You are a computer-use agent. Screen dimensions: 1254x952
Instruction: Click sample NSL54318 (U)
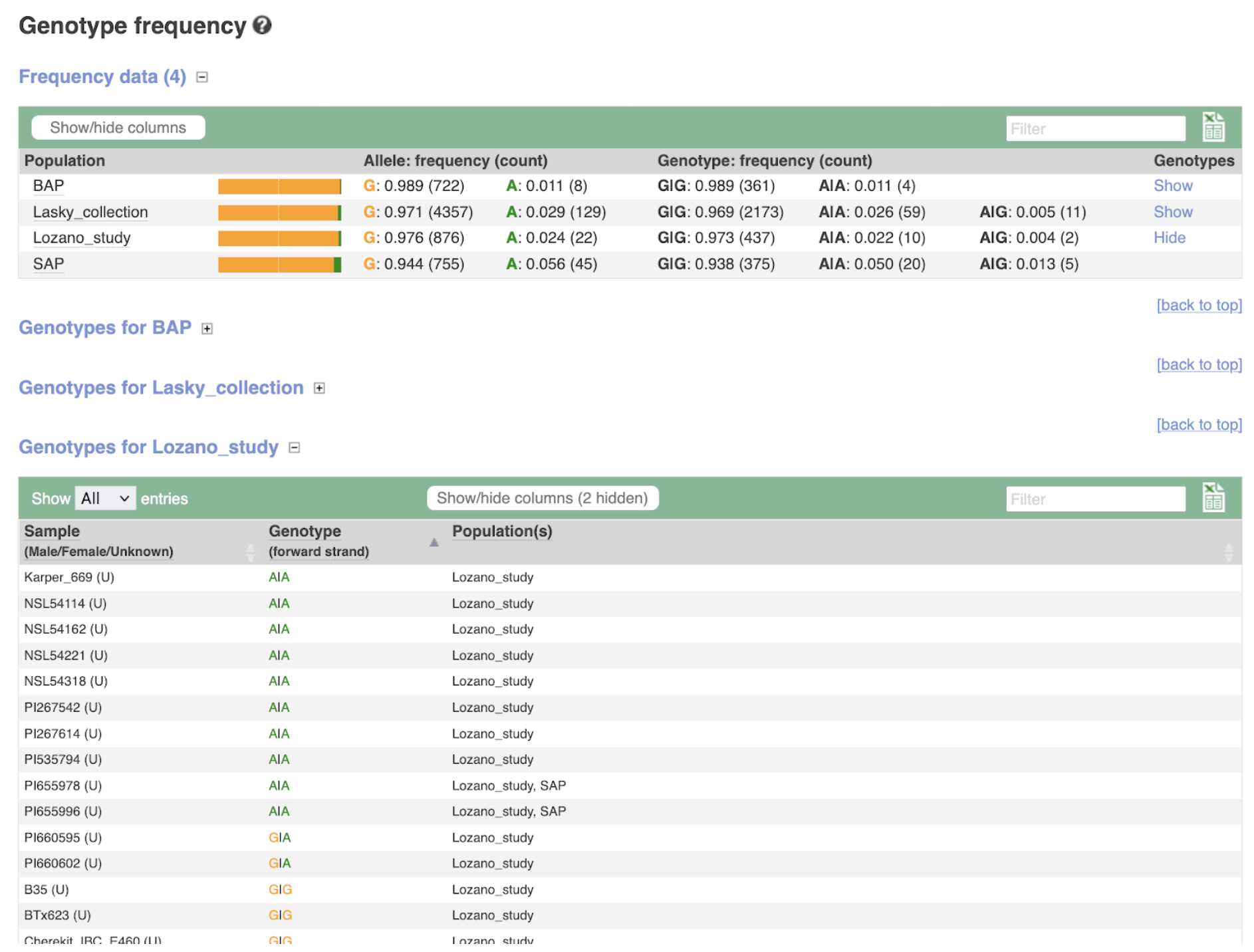66,681
